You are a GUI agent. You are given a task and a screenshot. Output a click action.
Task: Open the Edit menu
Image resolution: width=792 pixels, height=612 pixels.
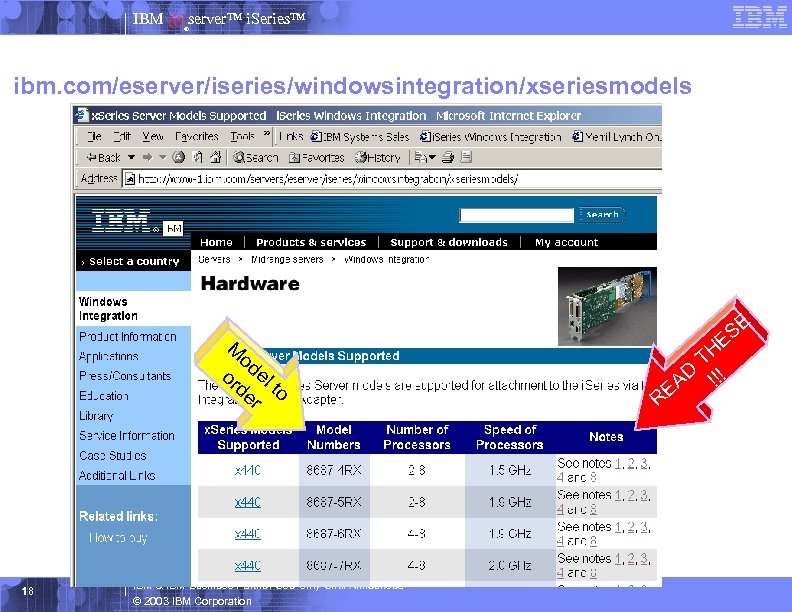click(x=122, y=136)
